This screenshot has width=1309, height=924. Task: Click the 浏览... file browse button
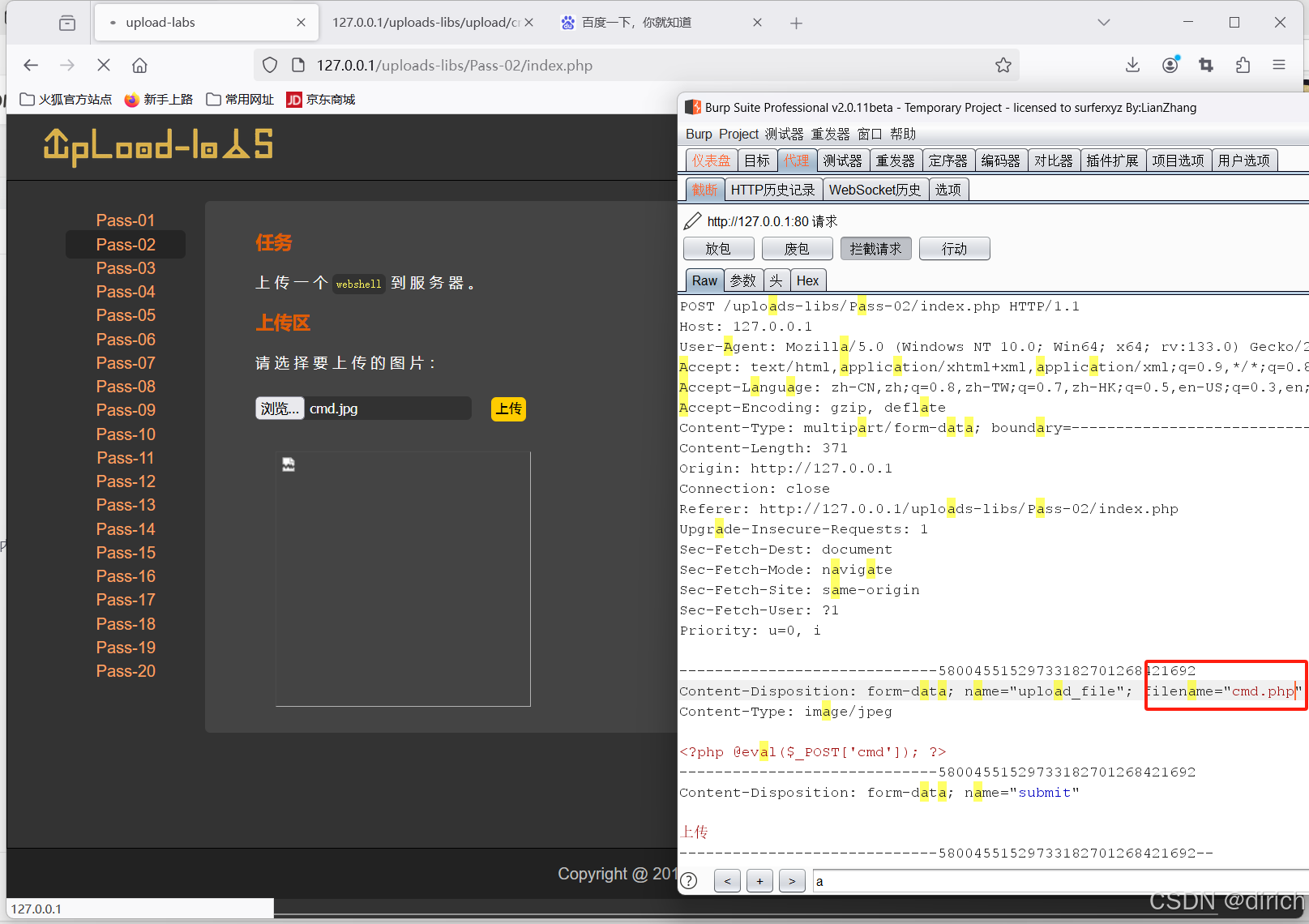pyautogui.click(x=280, y=409)
